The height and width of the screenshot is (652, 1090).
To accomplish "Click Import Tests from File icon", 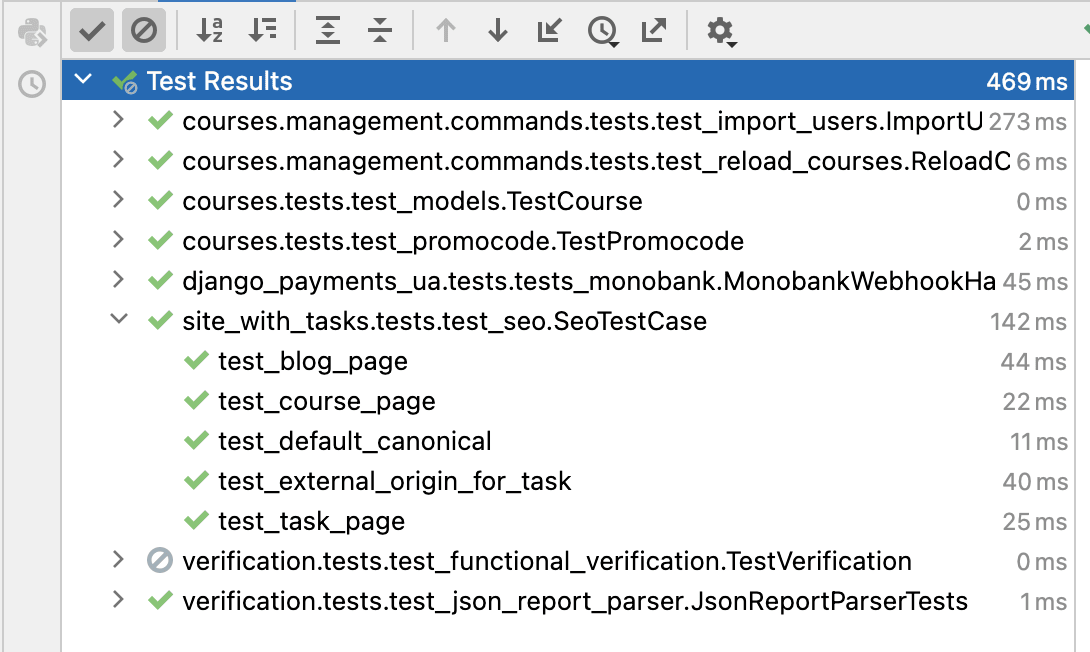I will [549, 31].
